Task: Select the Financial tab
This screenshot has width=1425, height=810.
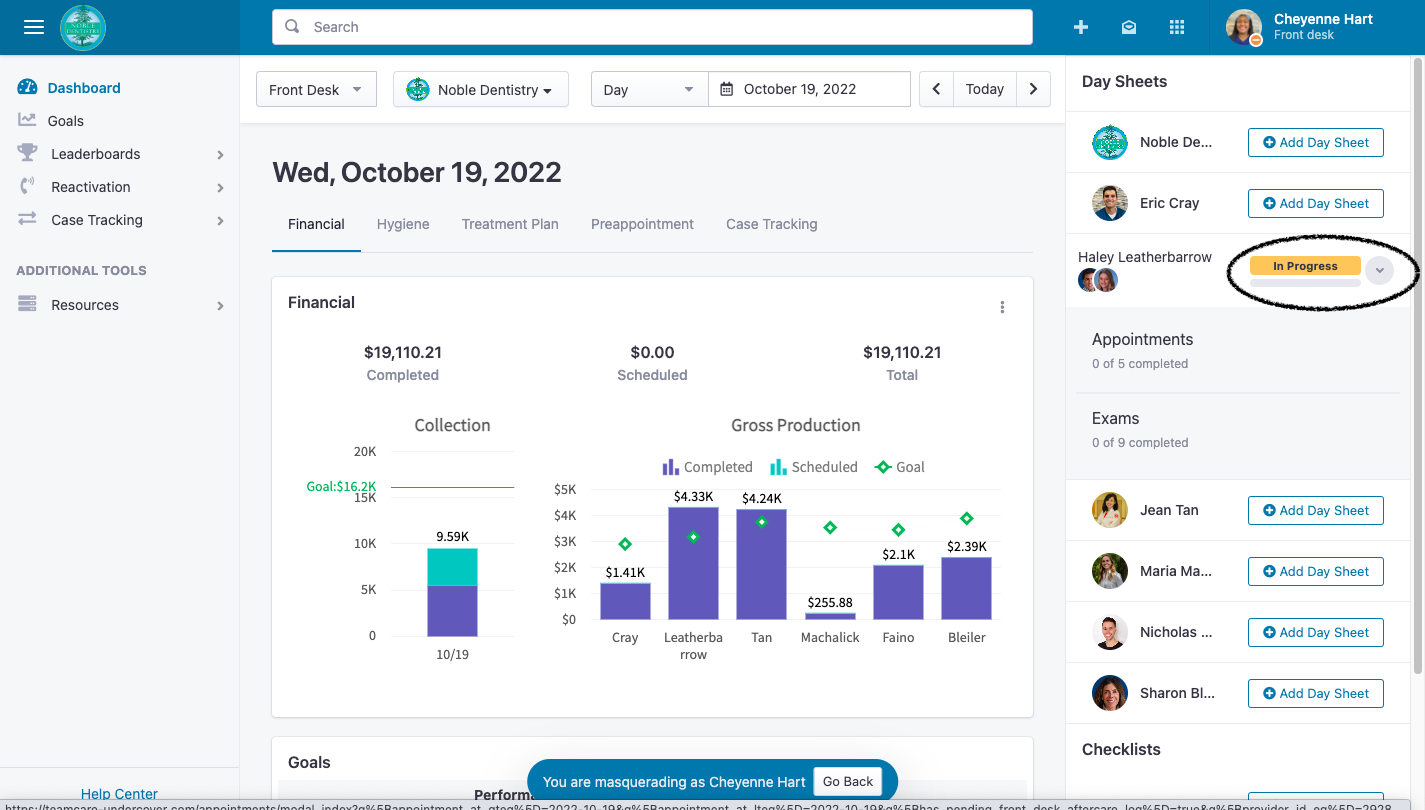Action: click(316, 224)
